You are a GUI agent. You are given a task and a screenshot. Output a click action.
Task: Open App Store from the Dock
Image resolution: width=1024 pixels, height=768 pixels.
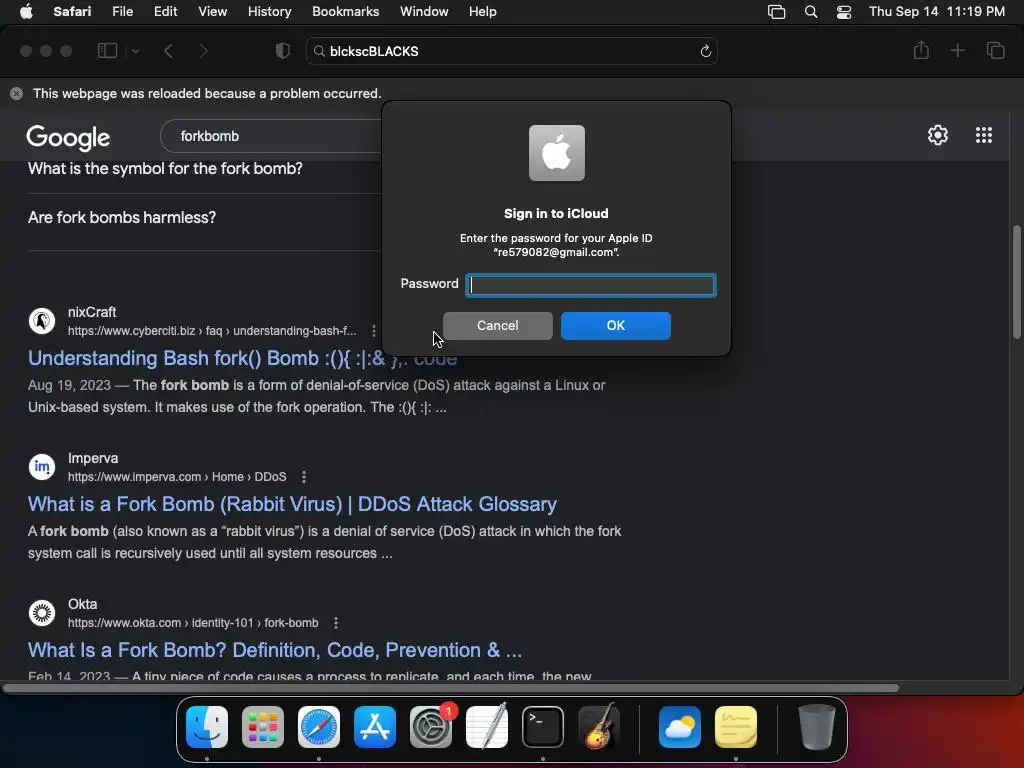(x=375, y=727)
